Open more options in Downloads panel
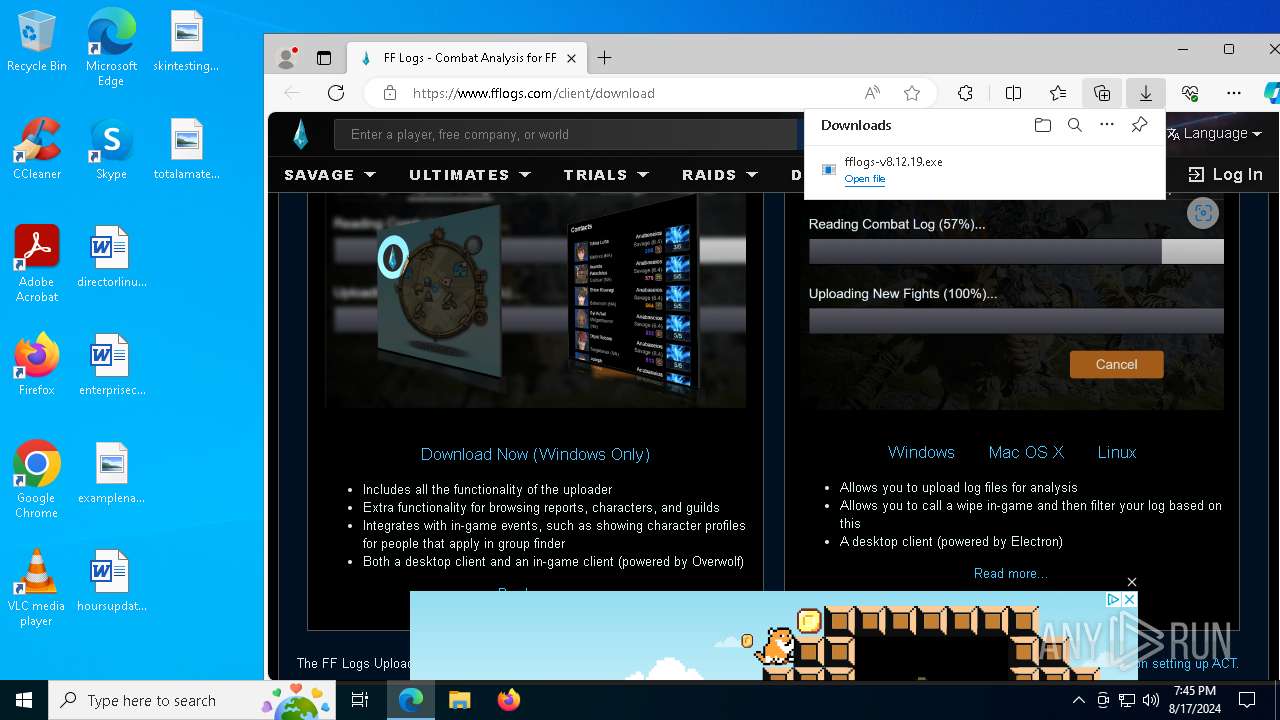Viewport: 1280px width, 720px height. click(x=1107, y=125)
